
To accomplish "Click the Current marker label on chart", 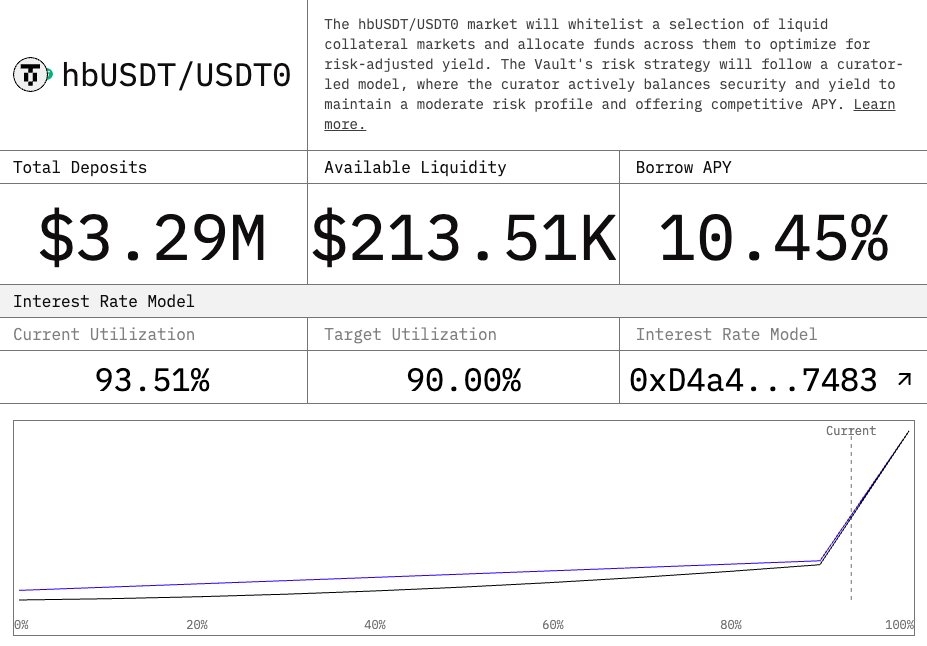I will 851,431.
